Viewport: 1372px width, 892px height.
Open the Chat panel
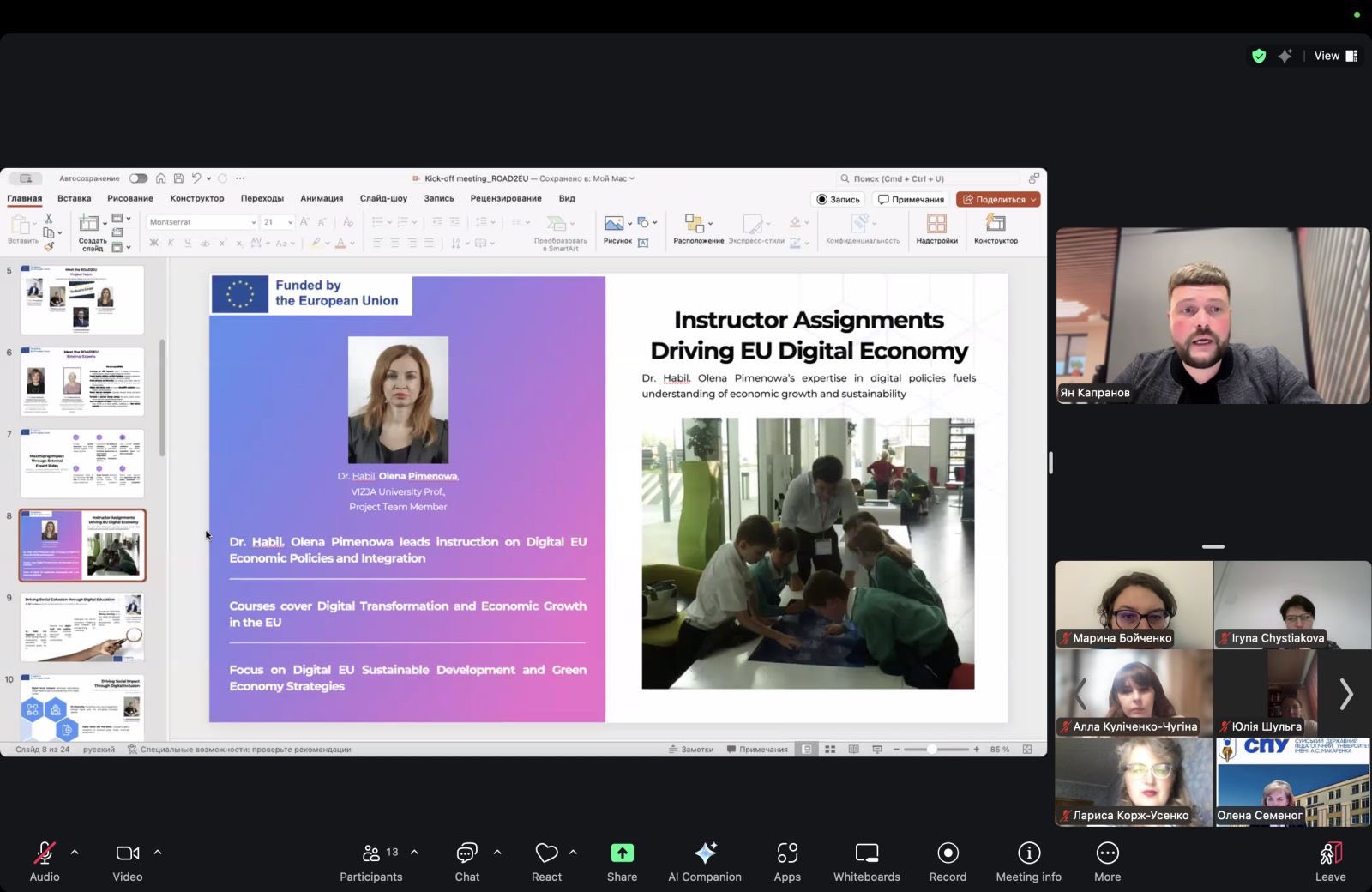pyautogui.click(x=466, y=861)
